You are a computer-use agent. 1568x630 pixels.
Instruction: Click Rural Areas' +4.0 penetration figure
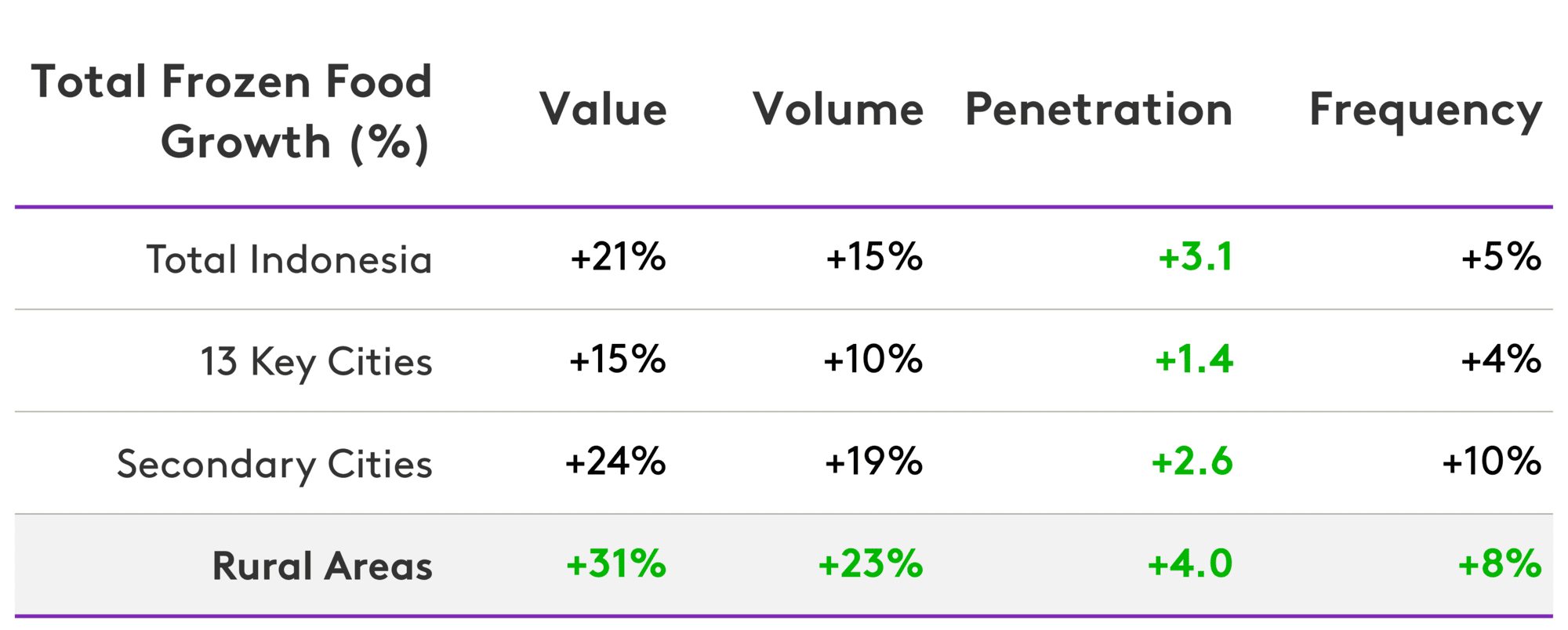pos(1190,564)
